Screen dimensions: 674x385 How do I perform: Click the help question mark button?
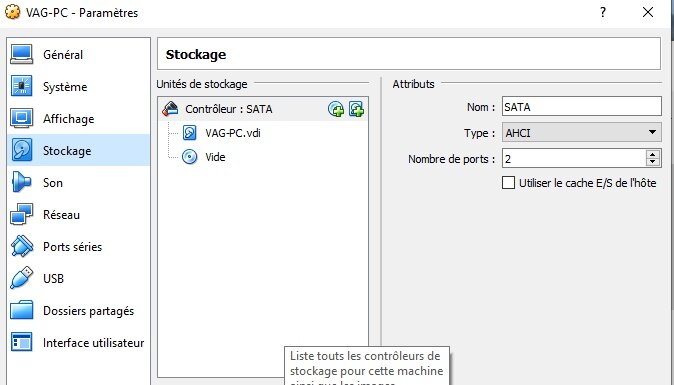pyautogui.click(x=603, y=12)
